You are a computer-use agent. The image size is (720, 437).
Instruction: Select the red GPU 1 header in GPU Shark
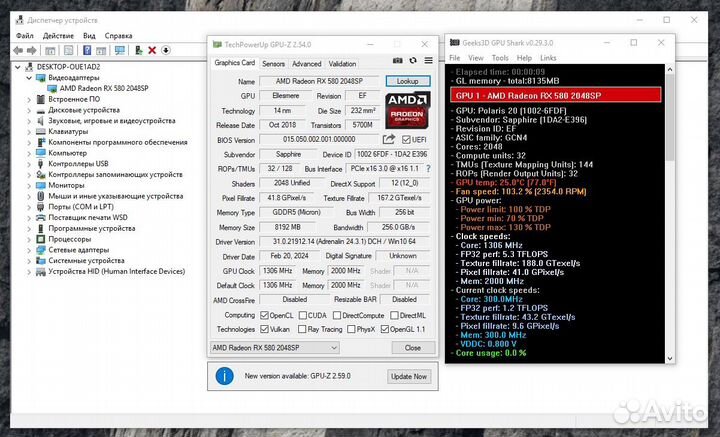tap(556, 95)
